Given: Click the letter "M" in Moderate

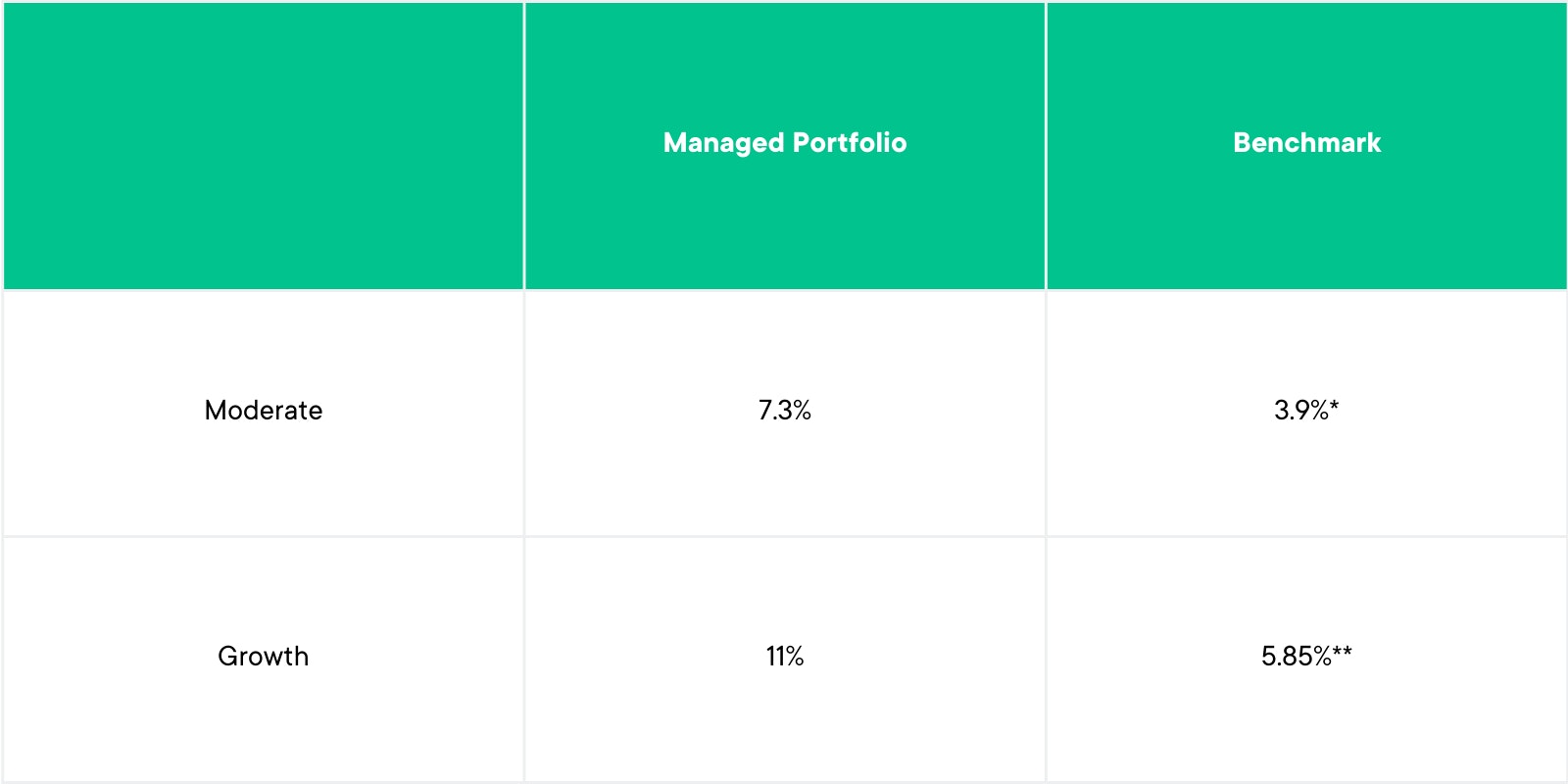Looking at the screenshot, I should [215, 411].
